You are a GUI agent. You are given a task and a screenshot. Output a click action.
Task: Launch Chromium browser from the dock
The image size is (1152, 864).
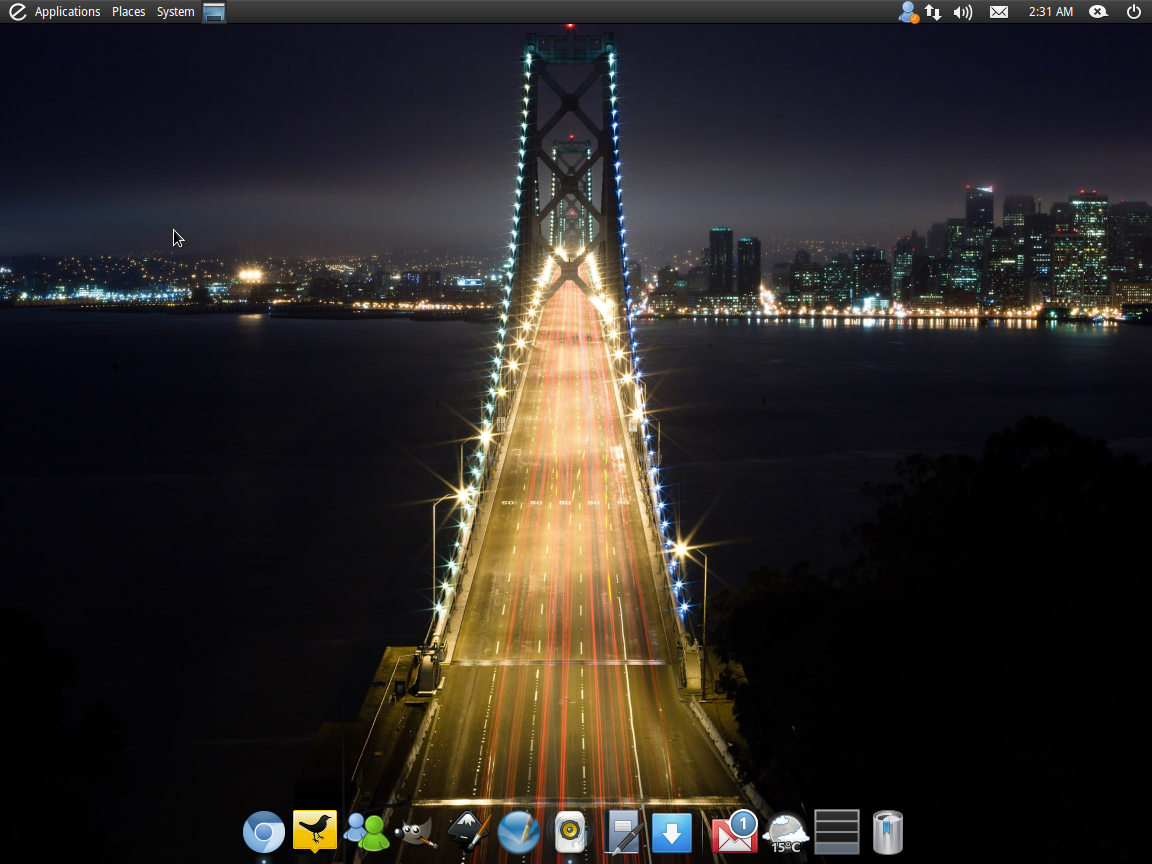[264, 832]
